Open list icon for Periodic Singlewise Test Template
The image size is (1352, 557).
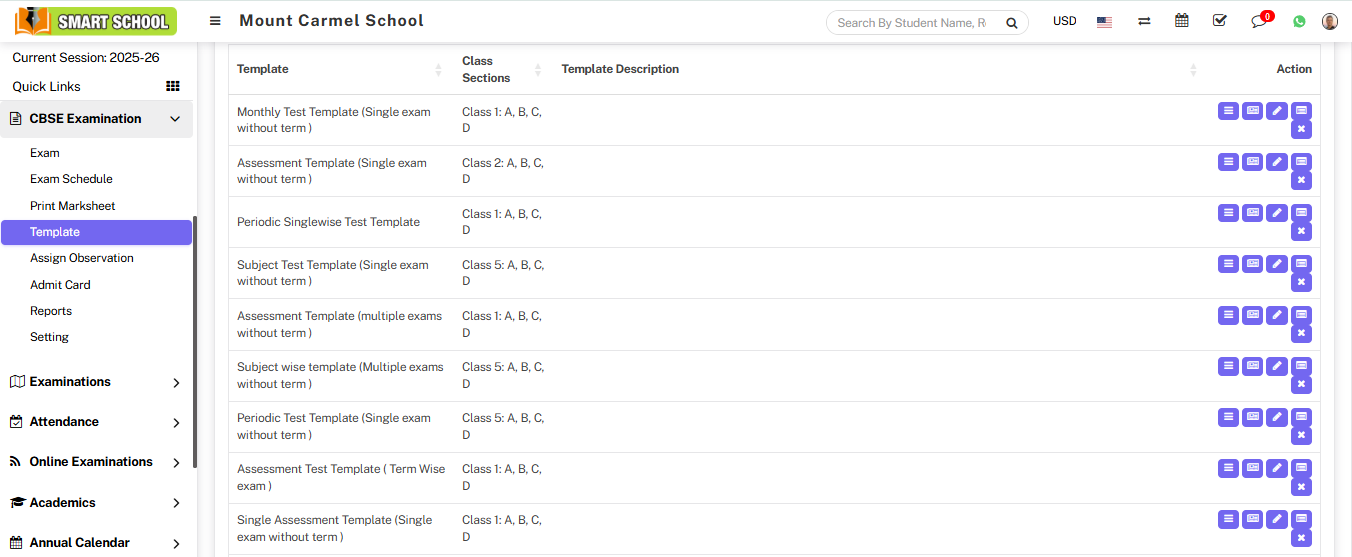[x=1228, y=213]
